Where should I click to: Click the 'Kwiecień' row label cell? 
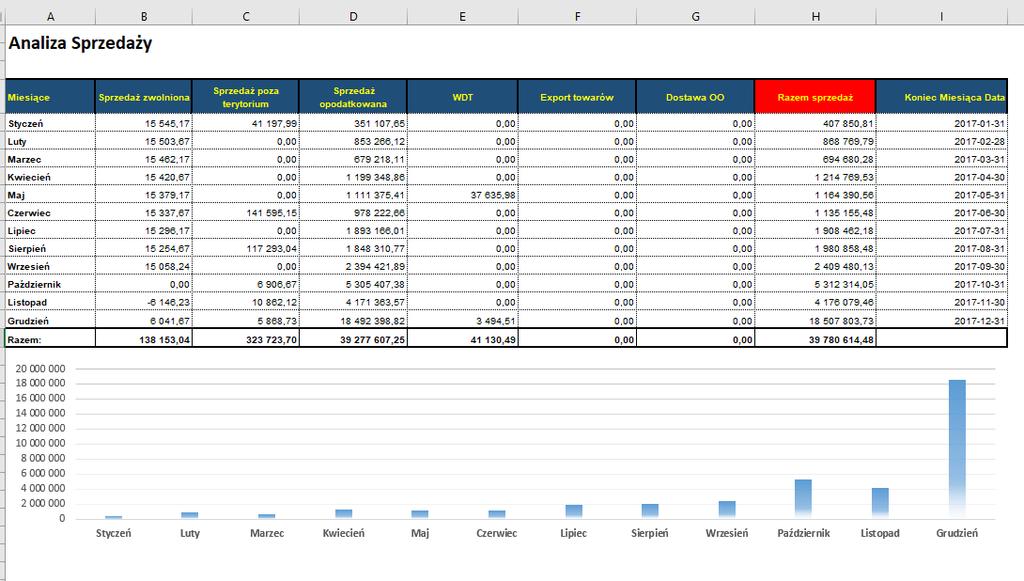coord(50,177)
